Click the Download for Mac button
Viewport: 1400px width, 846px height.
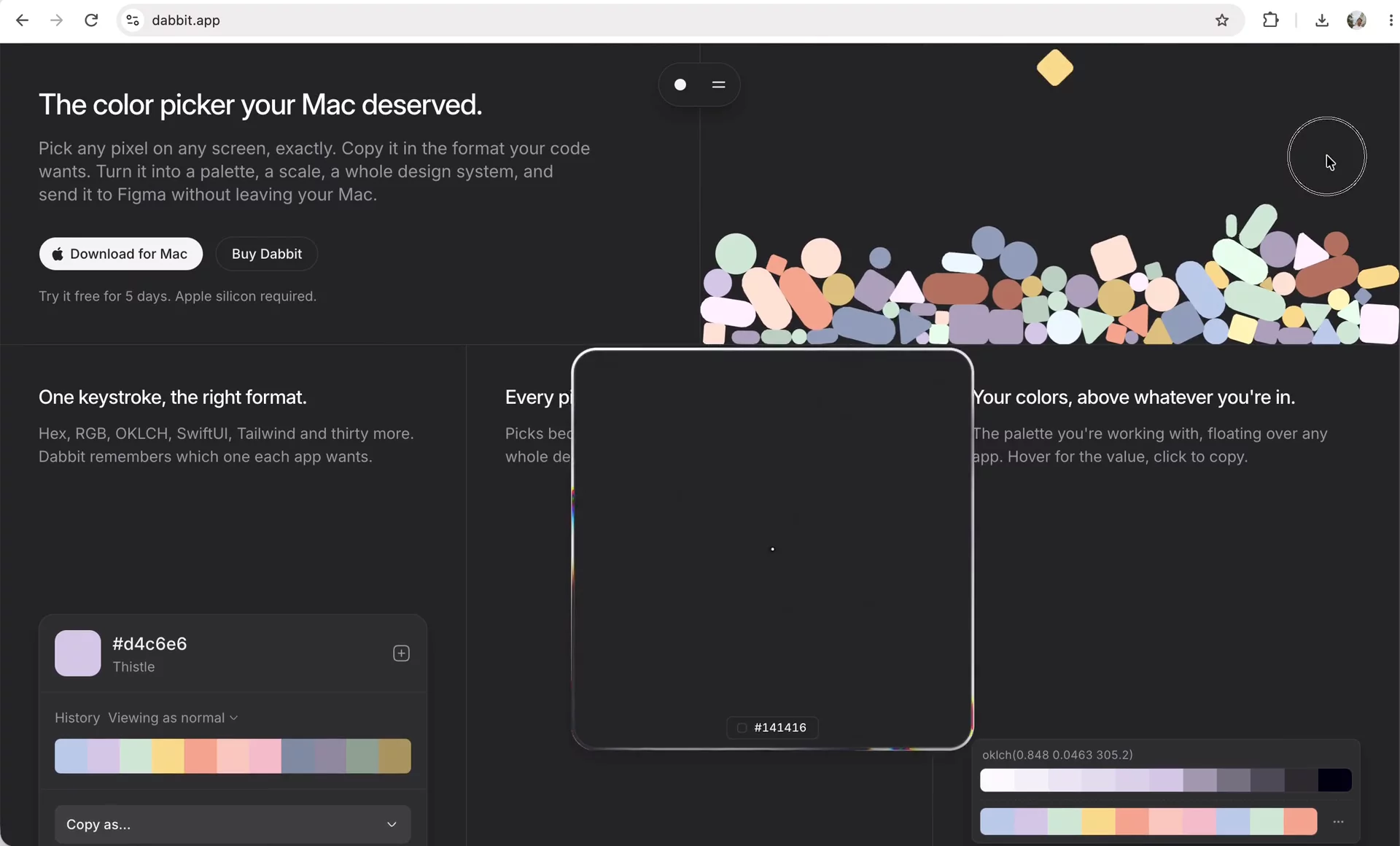tap(121, 254)
